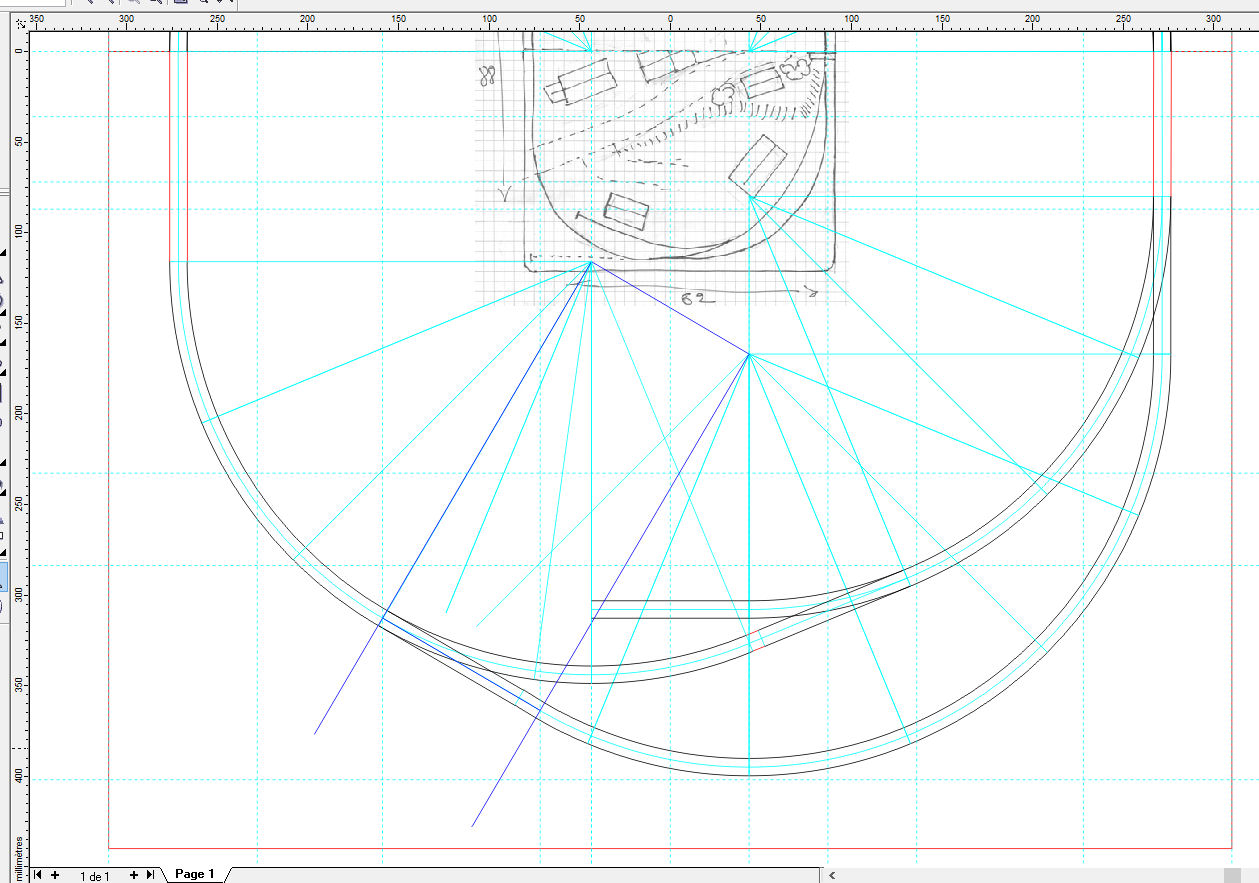Select the Page 1 tab

point(195,874)
